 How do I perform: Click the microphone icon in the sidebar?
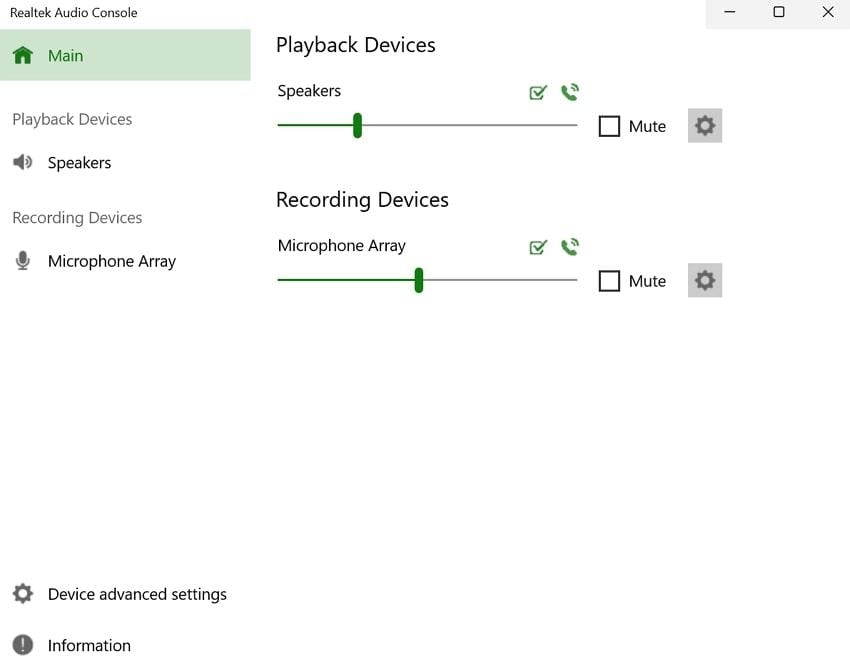23,261
